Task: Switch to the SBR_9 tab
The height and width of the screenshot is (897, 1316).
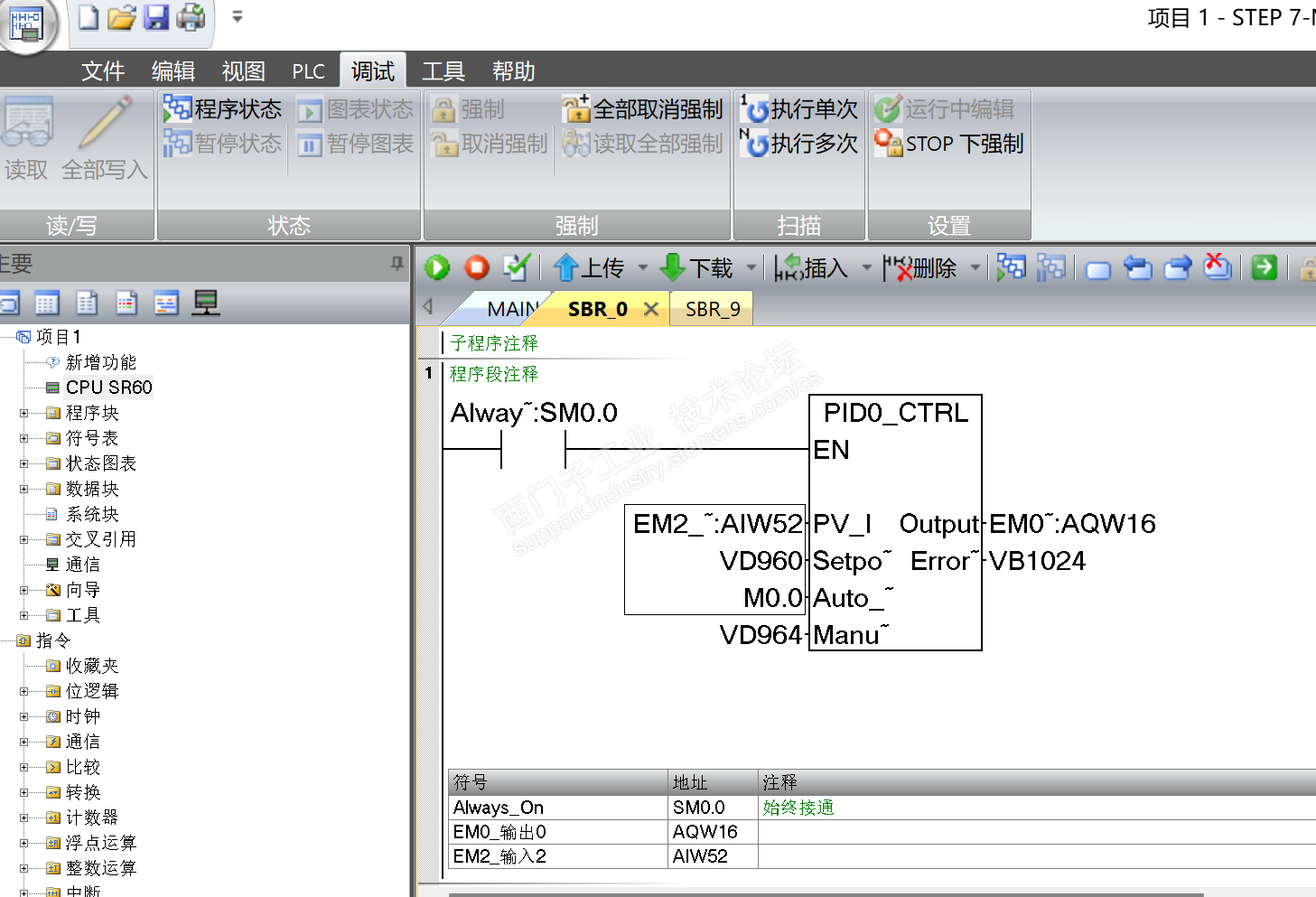Action: (713, 309)
